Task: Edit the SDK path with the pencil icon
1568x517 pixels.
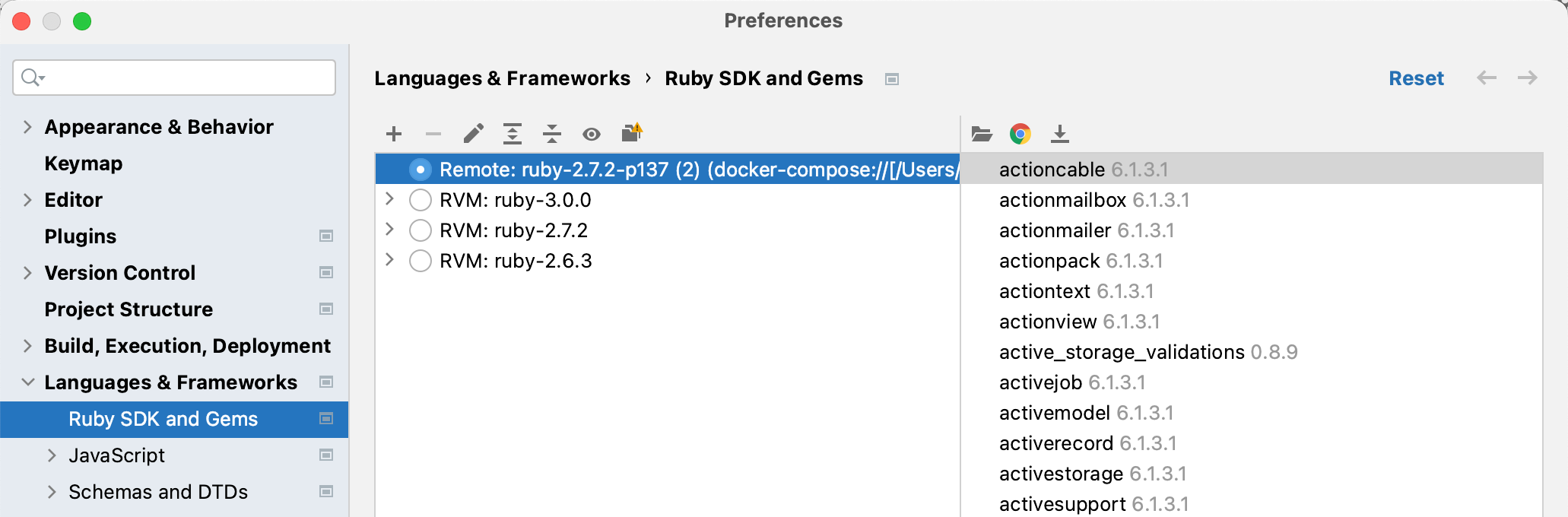Action: tap(474, 133)
